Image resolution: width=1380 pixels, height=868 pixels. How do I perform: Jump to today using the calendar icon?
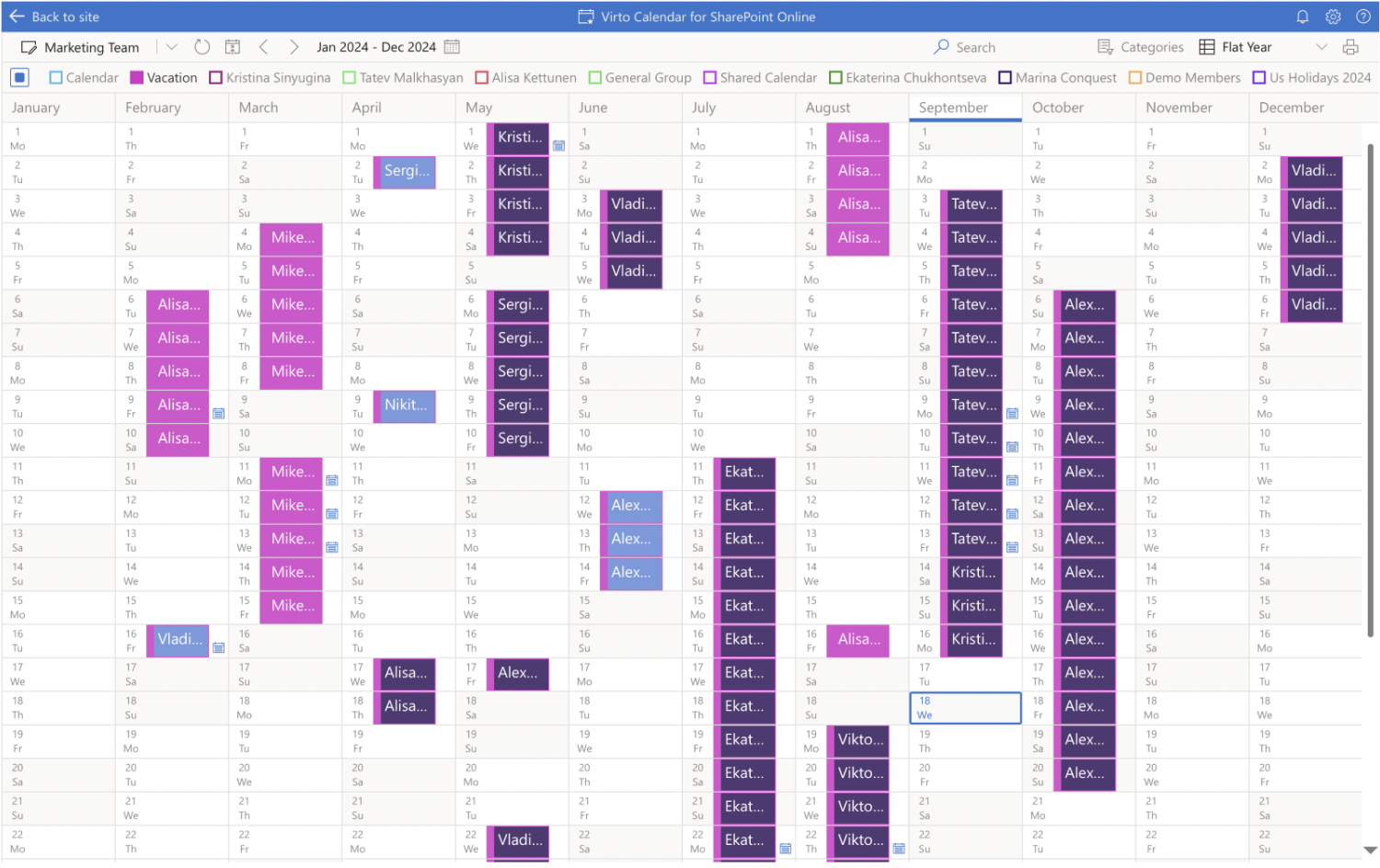(232, 46)
